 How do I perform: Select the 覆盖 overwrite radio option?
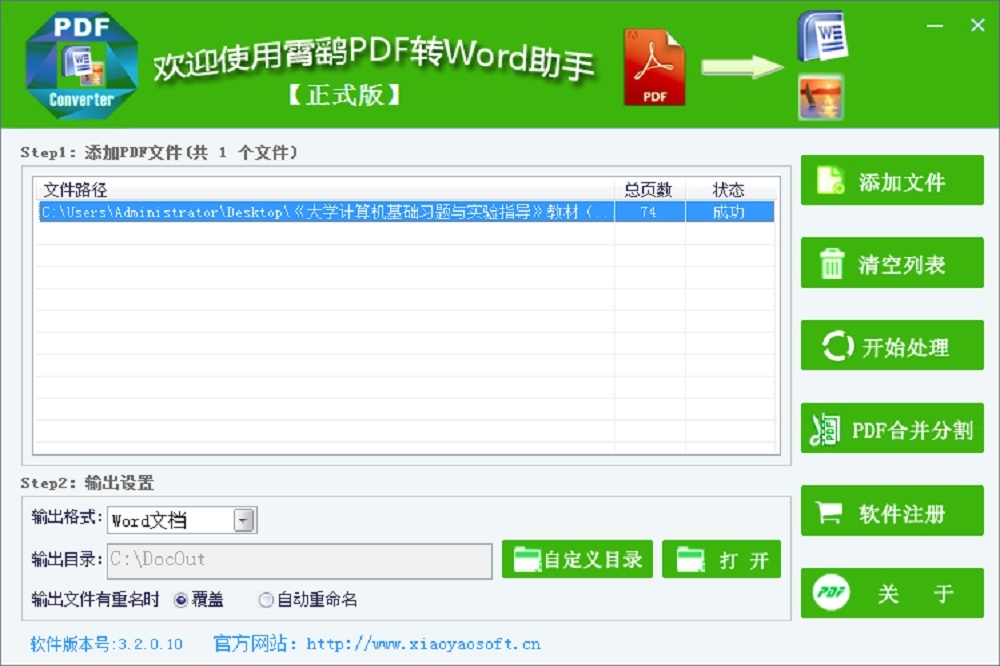click(181, 600)
